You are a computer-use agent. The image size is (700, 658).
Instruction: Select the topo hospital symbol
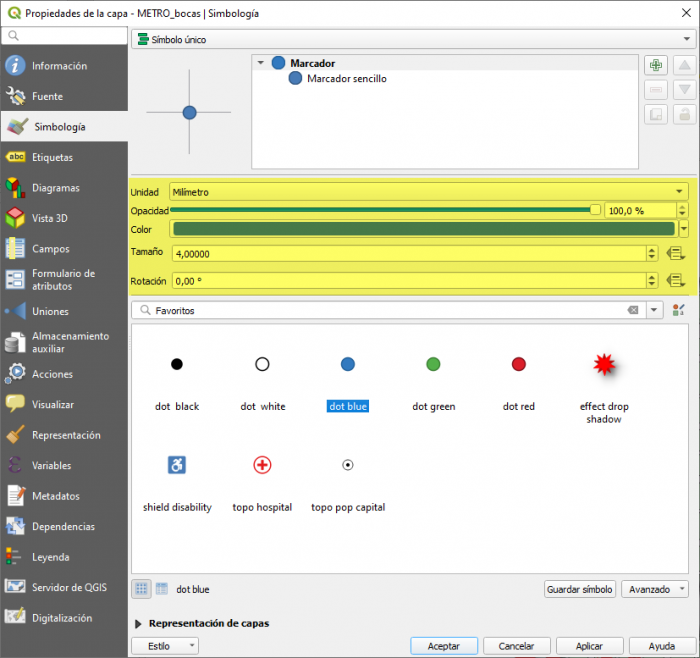click(x=262, y=465)
